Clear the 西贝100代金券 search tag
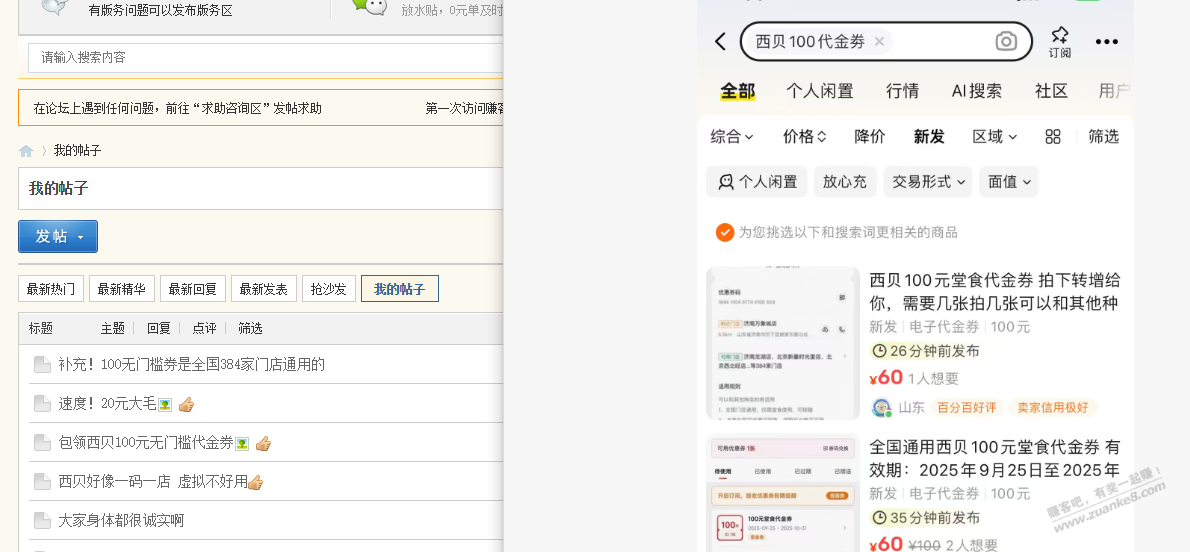The width and height of the screenshot is (1190, 552). [x=879, y=42]
